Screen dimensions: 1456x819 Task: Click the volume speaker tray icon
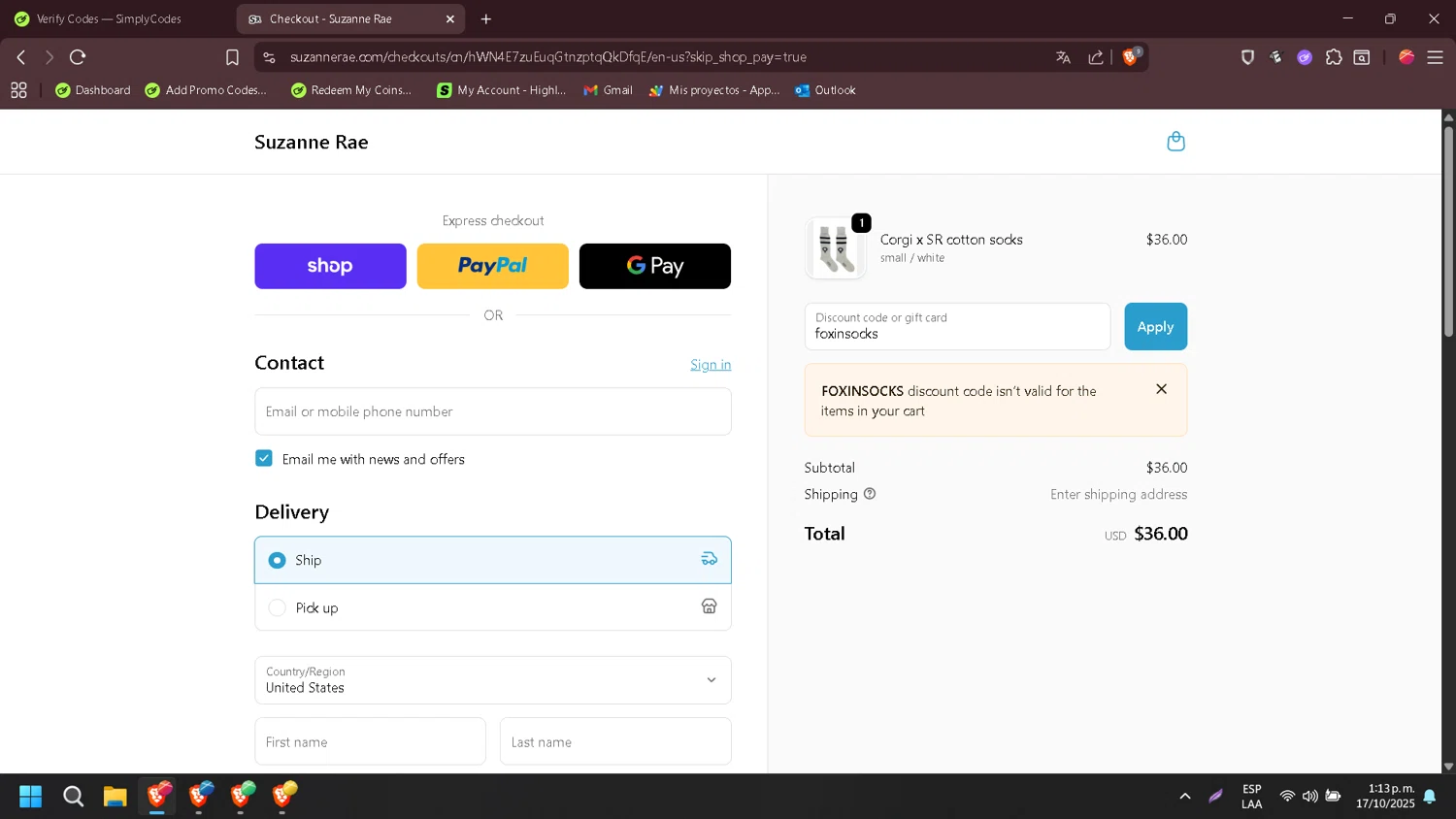pyautogui.click(x=1310, y=797)
